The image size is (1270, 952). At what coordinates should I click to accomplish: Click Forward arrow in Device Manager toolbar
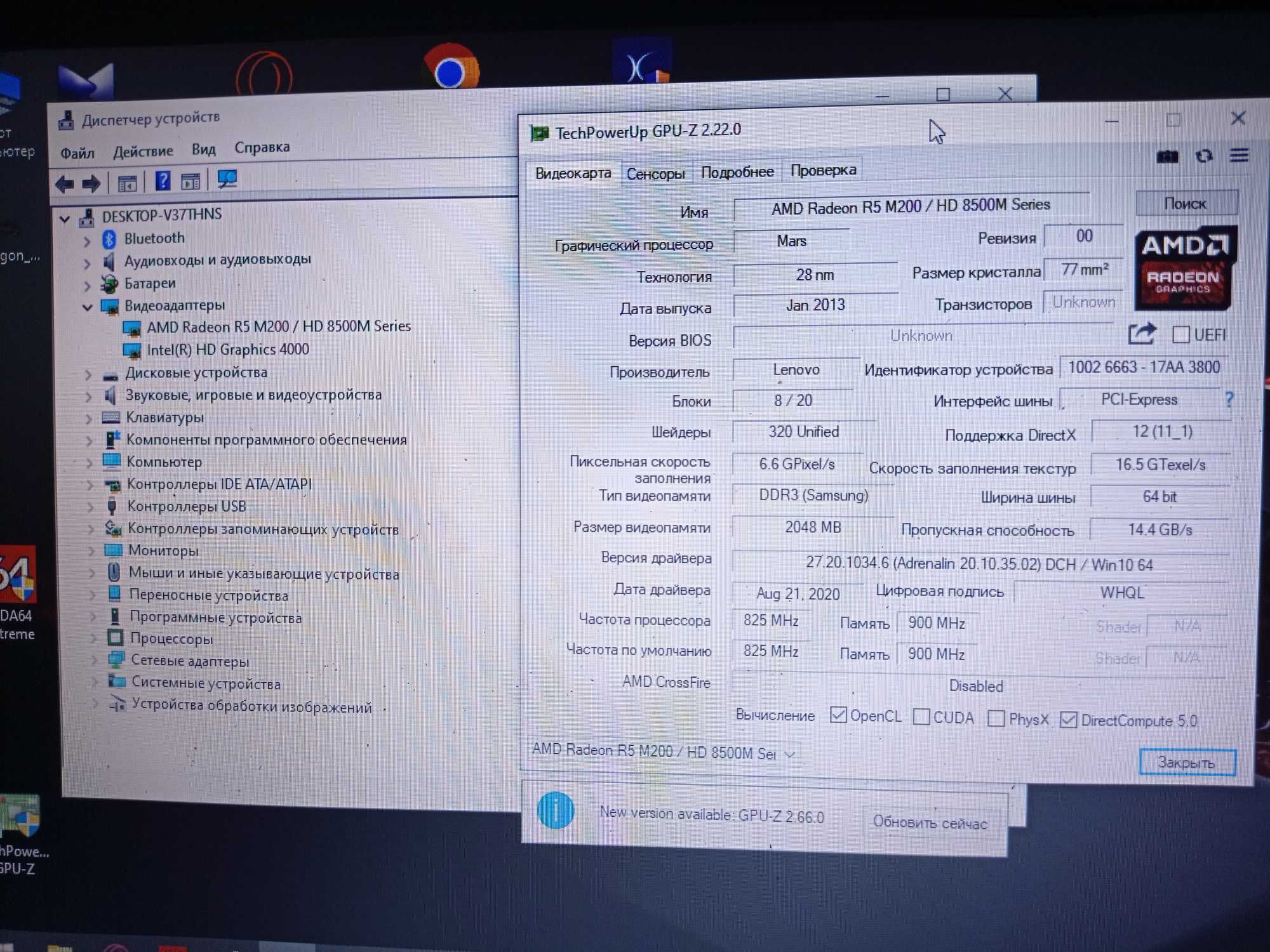coord(91,183)
